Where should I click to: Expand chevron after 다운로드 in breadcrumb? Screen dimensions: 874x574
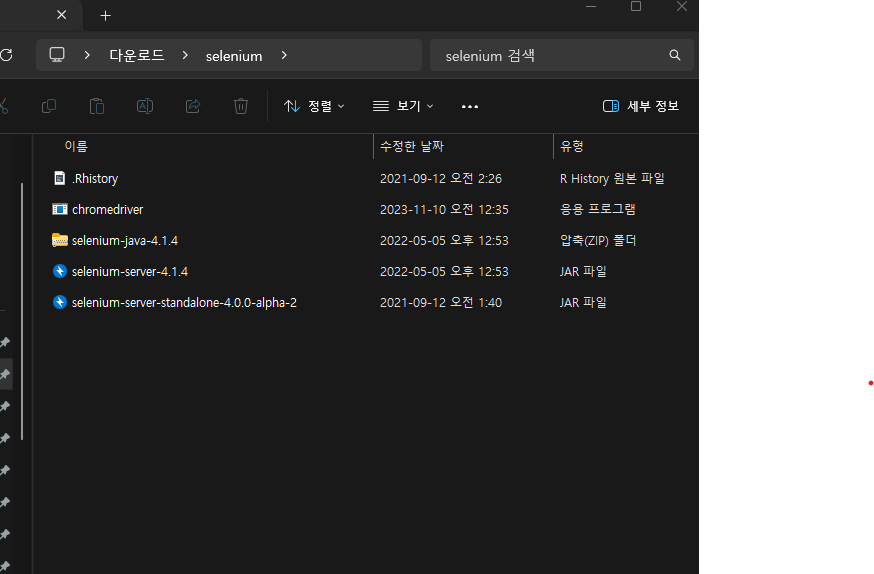coord(185,55)
